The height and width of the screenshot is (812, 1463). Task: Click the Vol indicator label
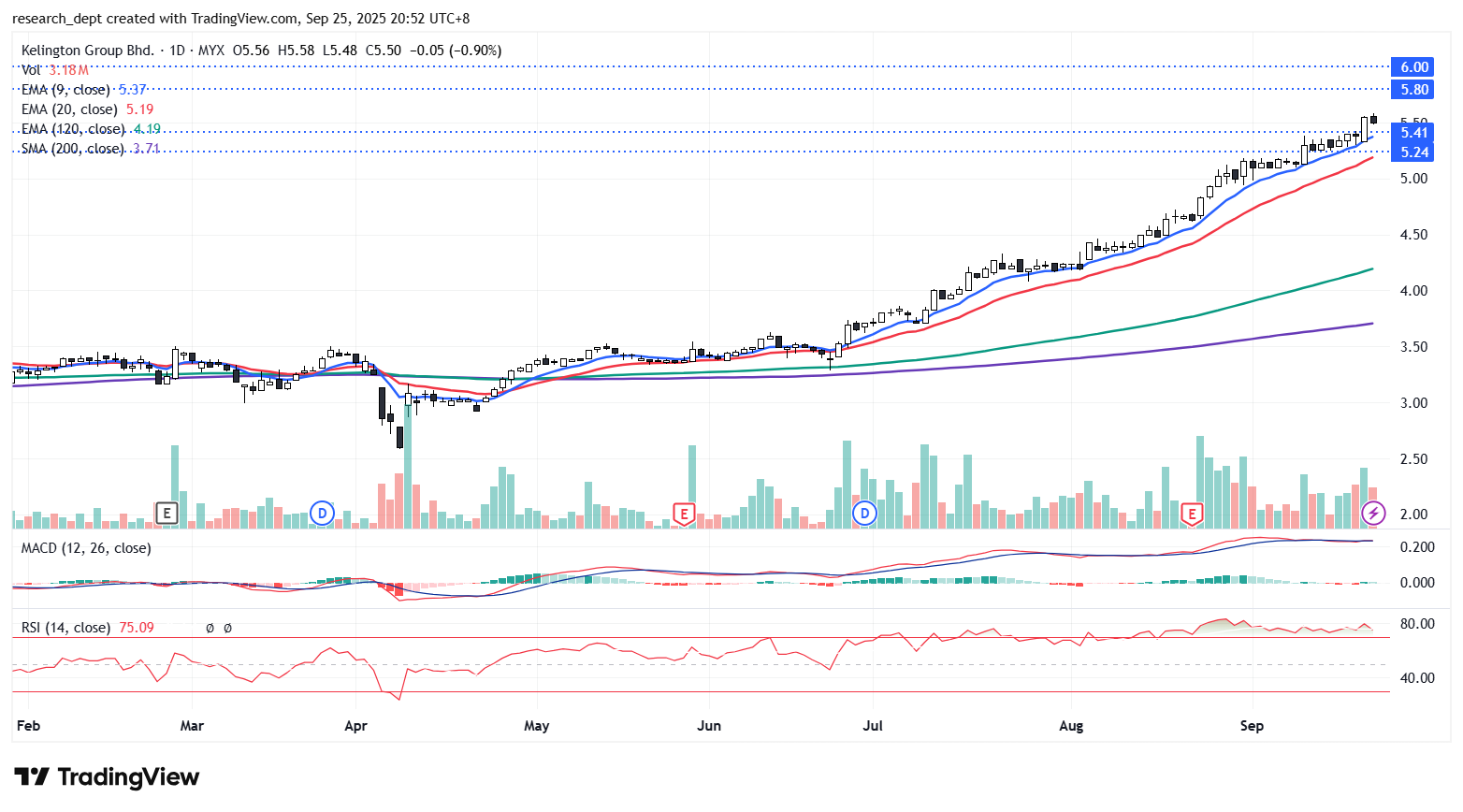click(x=31, y=70)
